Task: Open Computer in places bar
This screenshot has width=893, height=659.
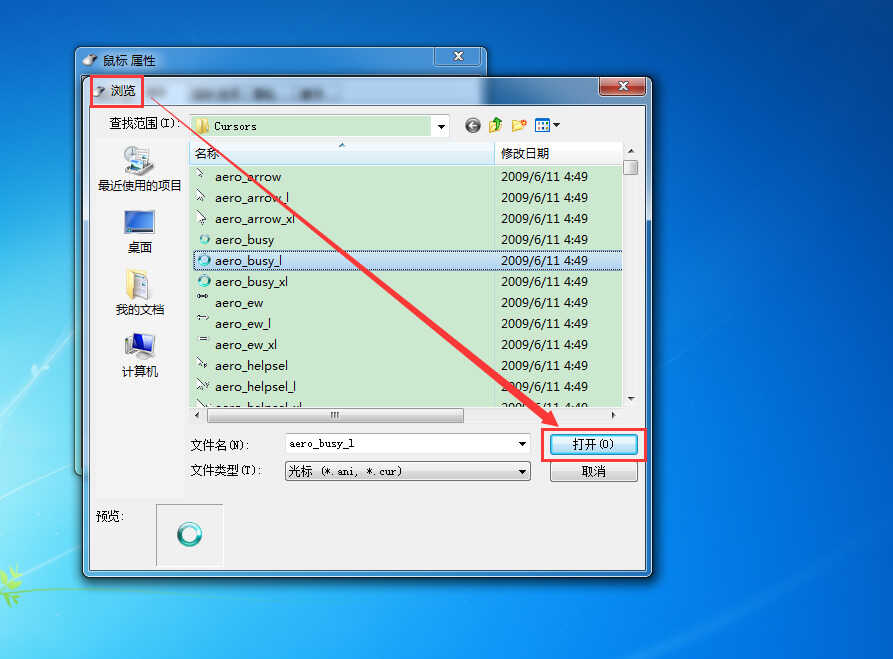Action: pyautogui.click(x=140, y=356)
